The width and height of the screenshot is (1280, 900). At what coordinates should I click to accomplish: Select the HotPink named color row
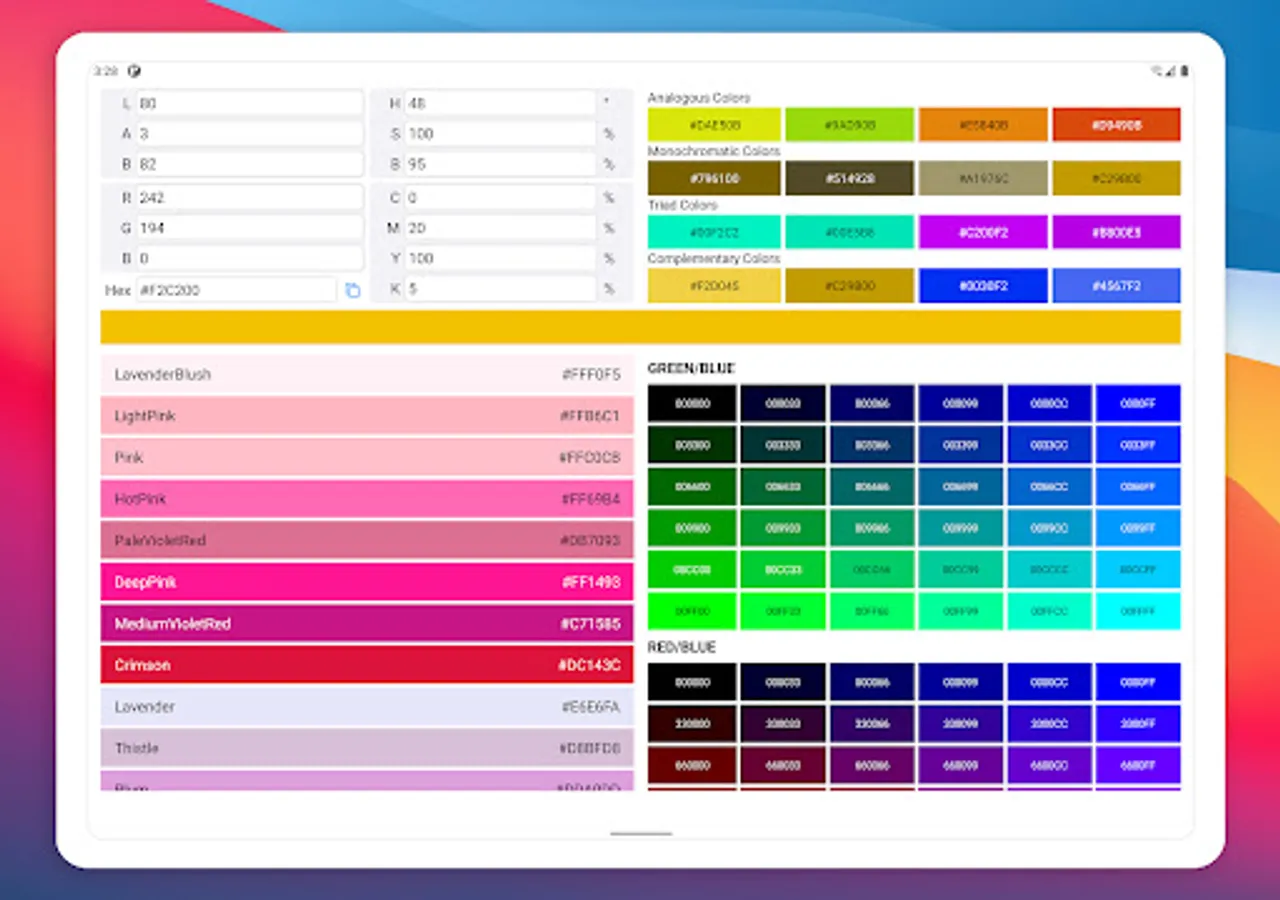click(367, 498)
